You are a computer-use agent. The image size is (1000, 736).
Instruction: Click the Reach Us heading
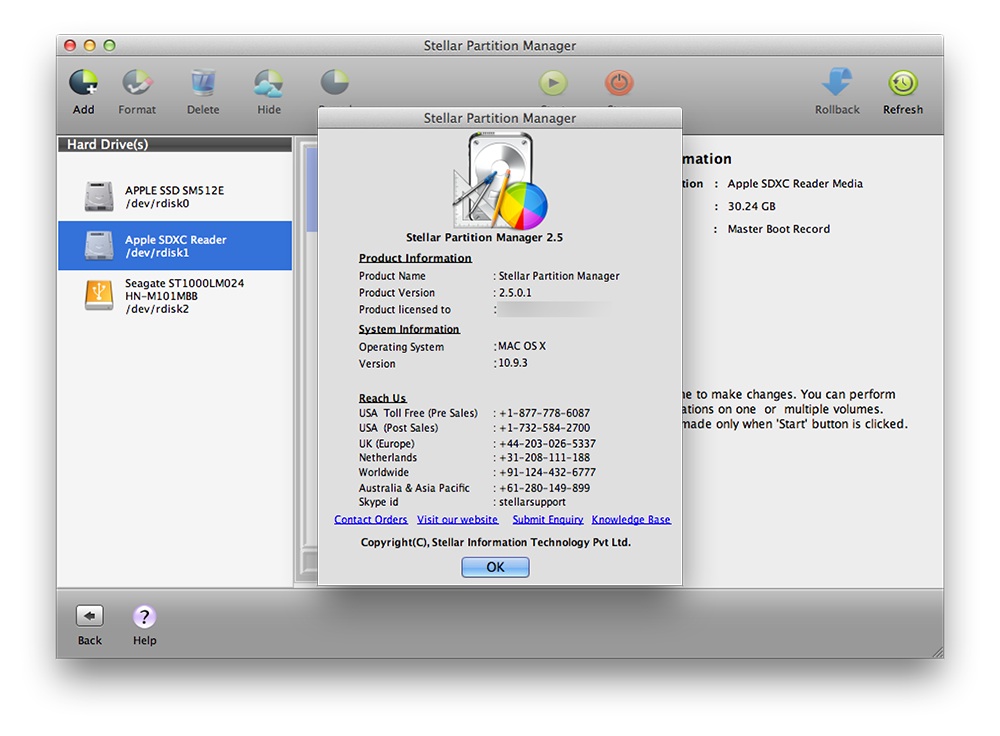point(382,398)
